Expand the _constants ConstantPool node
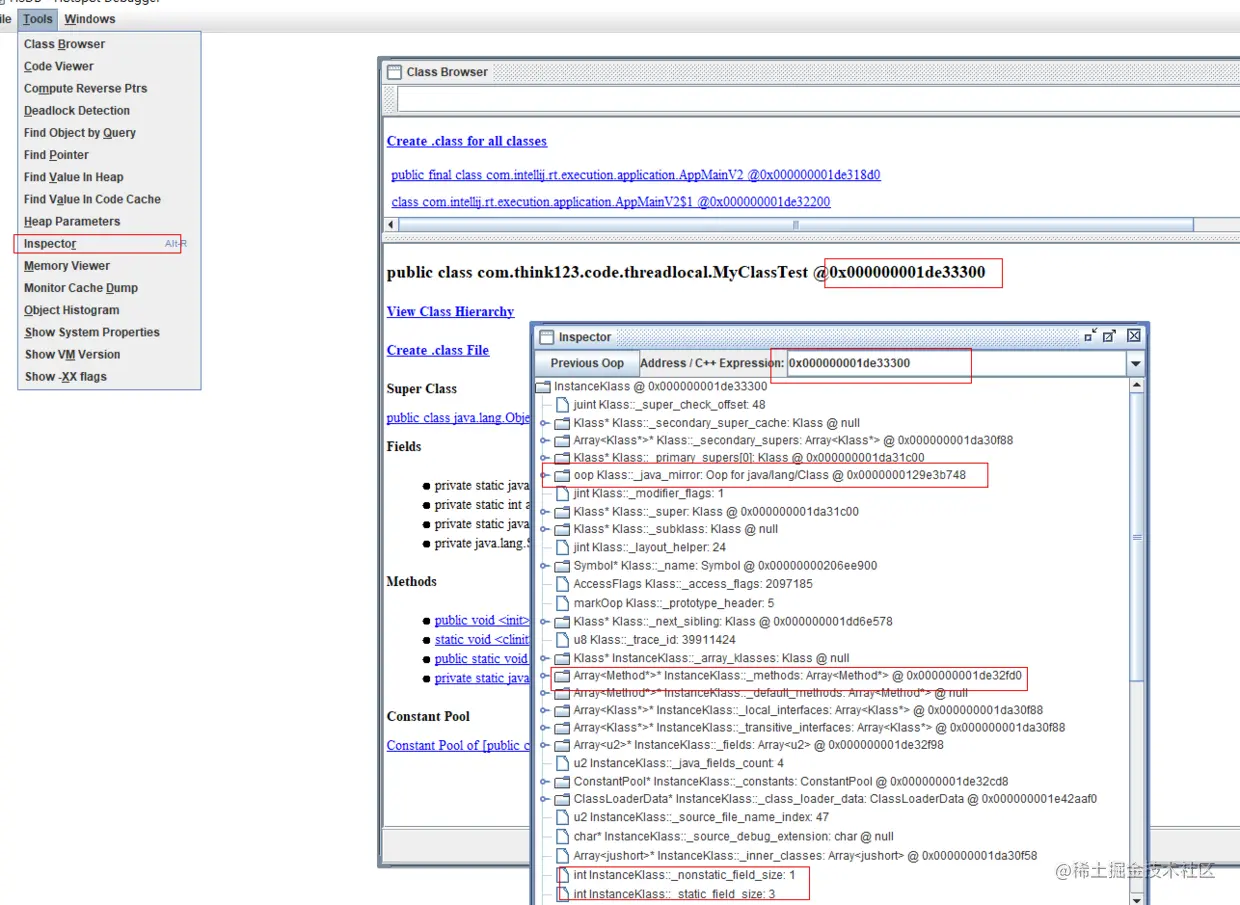Viewport: 1240px width, 905px height. 544,781
